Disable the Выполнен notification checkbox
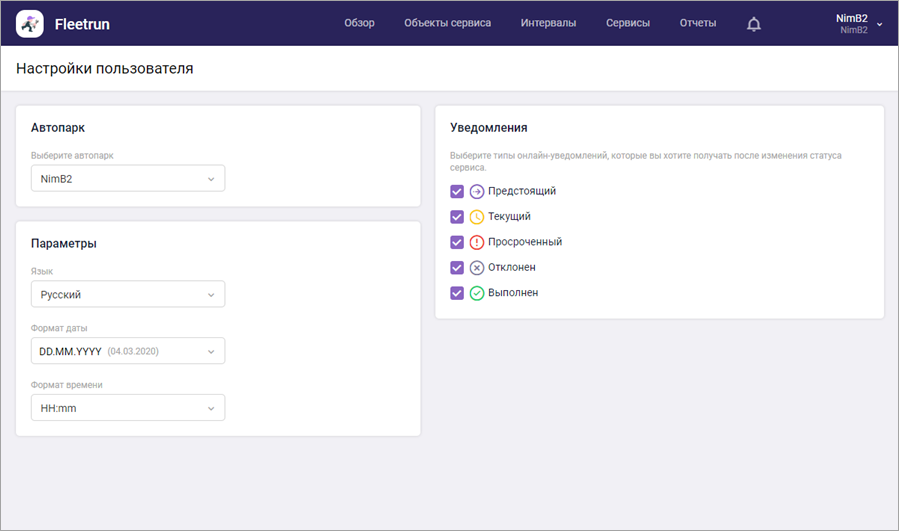Image resolution: width=899 pixels, height=531 pixels. (457, 293)
